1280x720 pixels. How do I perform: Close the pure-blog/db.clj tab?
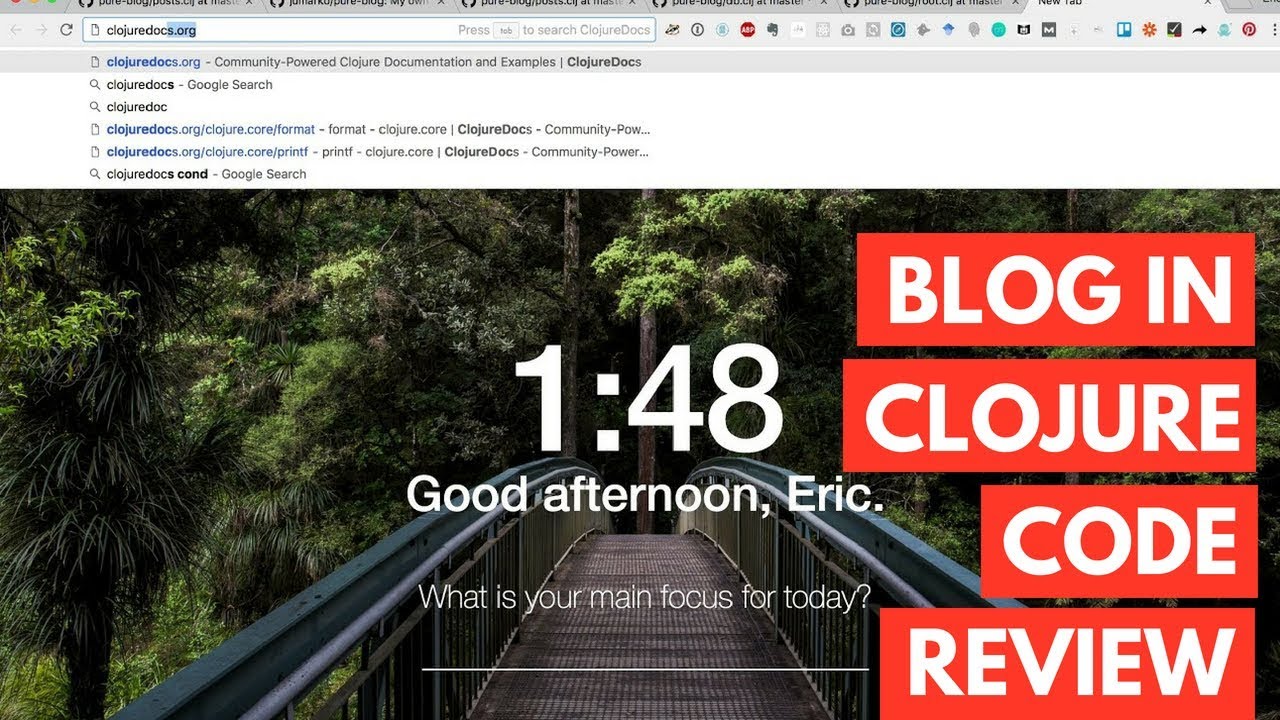(x=826, y=4)
